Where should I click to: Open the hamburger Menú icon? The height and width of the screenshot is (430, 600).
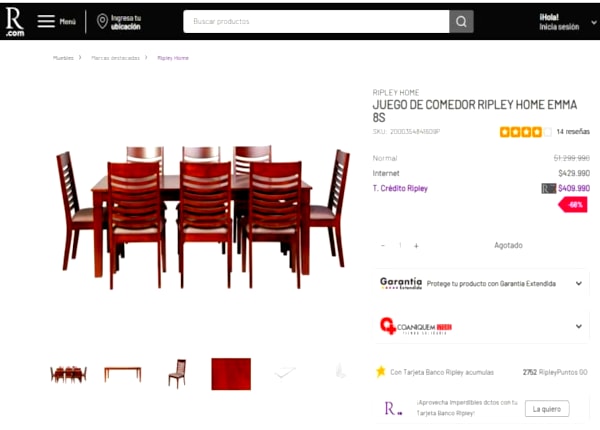(46, 21)
